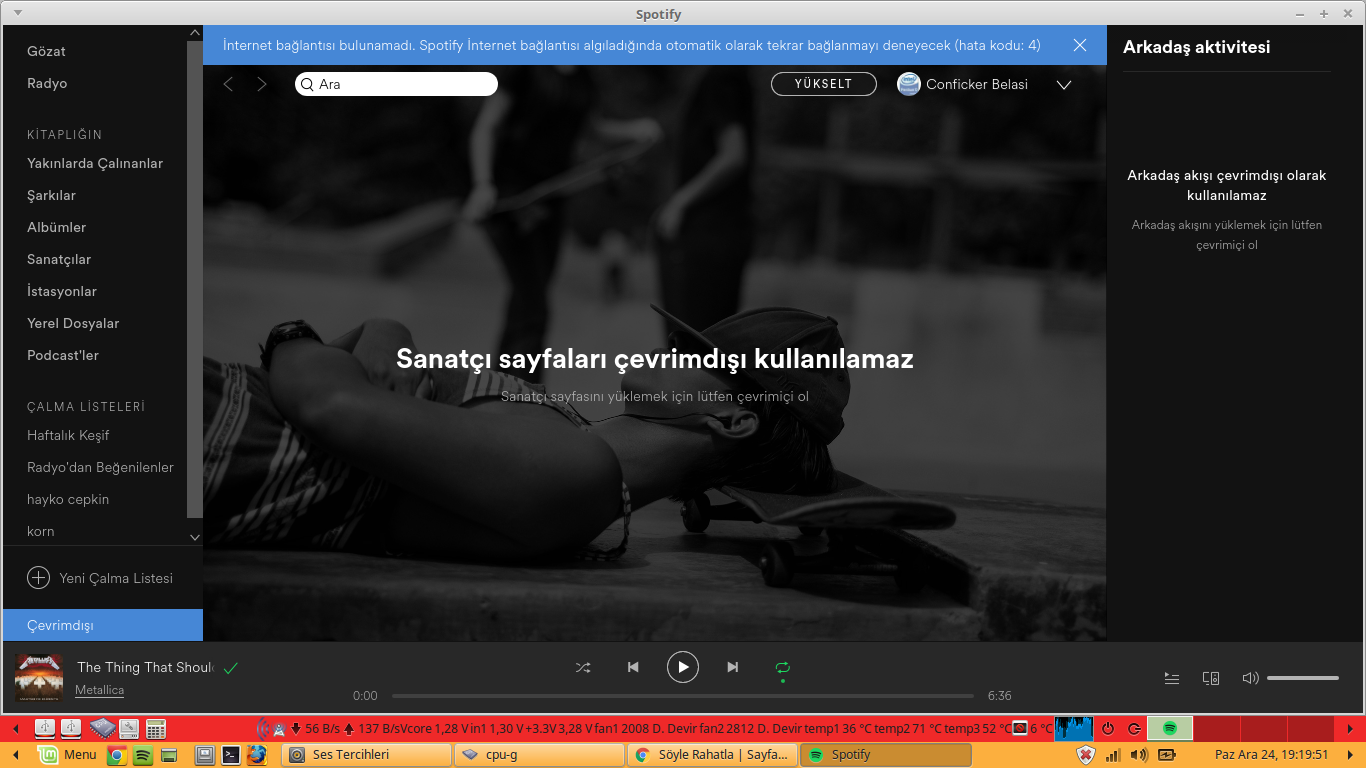Open the korn playlist
Screen dimensions: 1366x768
pyautogui.click(x=41, y=531)
